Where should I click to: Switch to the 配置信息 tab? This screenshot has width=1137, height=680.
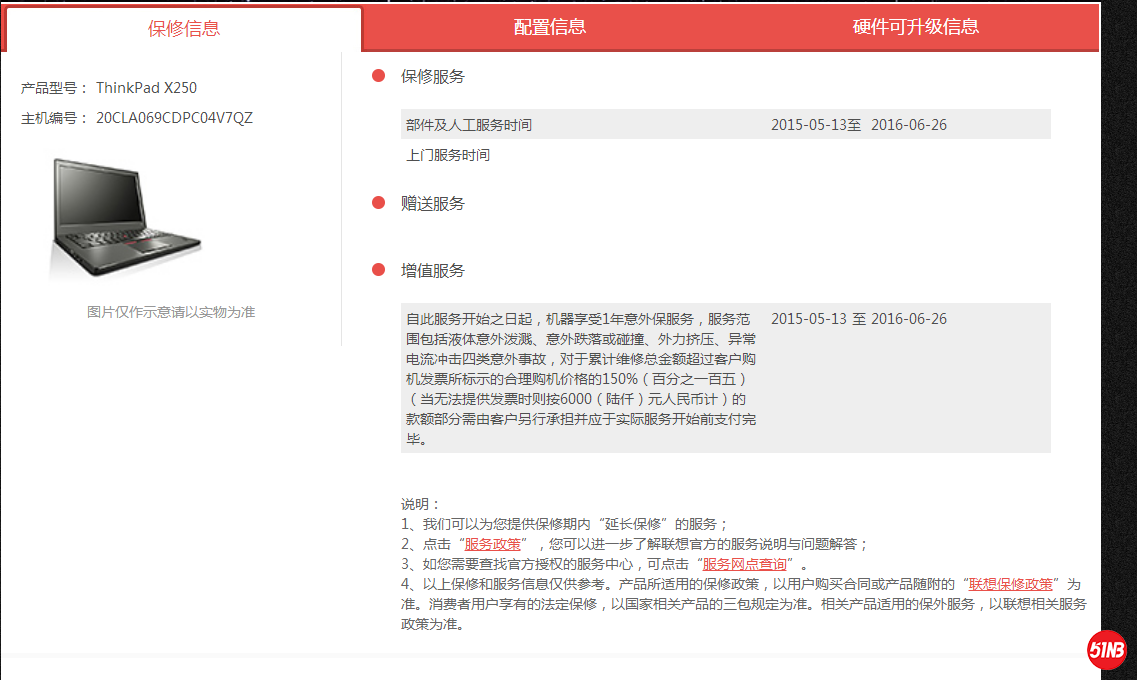click(549, 27)
